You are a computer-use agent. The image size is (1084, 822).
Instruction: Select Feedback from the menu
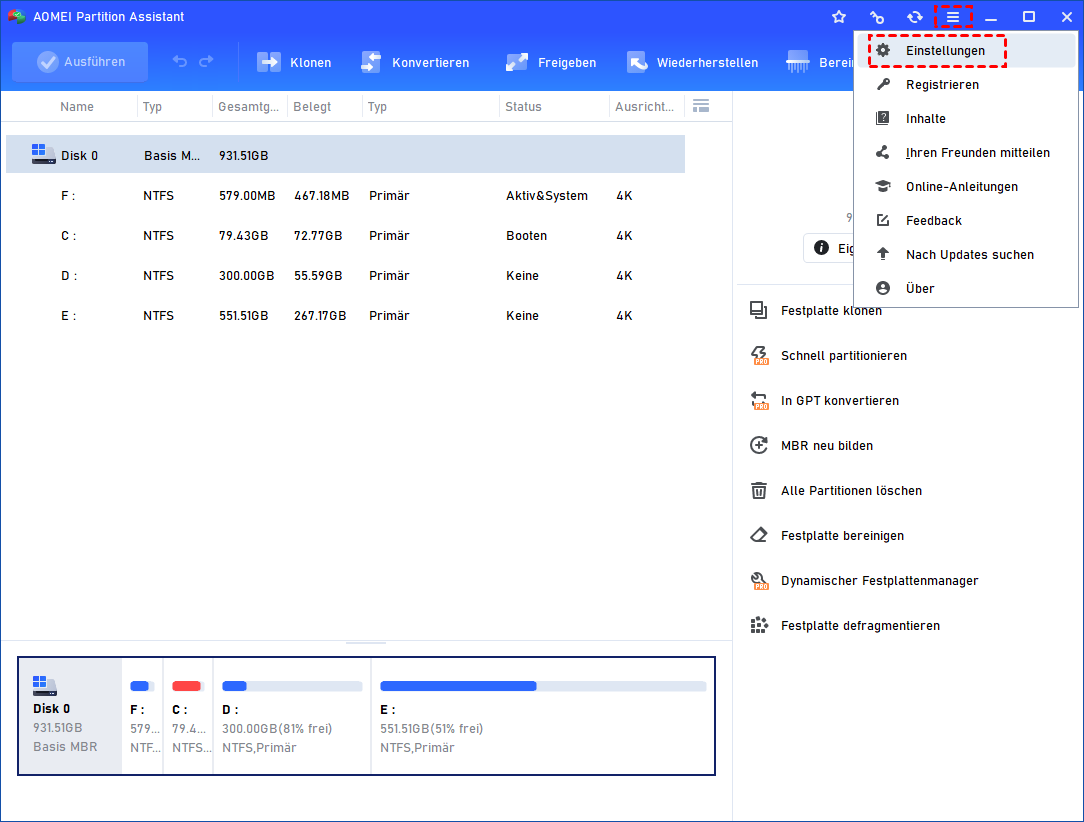pyautogui.click(x=966, y=221)
